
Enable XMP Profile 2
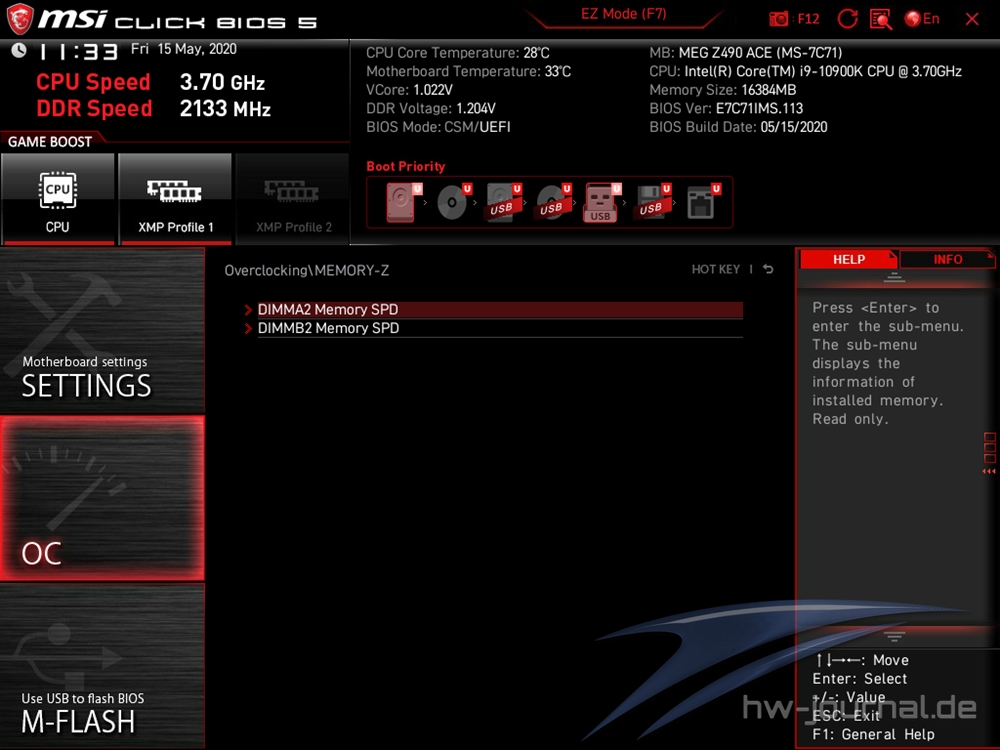click(x=293, y=199)
